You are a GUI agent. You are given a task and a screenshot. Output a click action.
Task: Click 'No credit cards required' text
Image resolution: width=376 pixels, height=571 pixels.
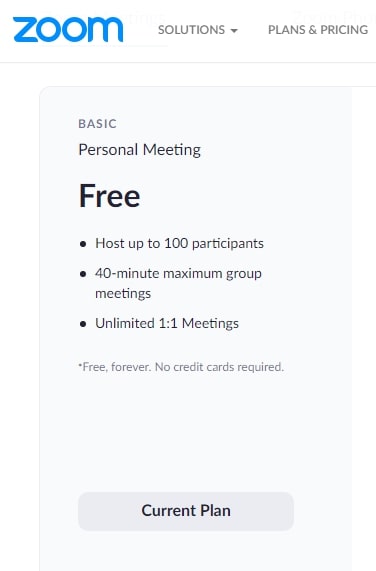click(x=219, y=367)
